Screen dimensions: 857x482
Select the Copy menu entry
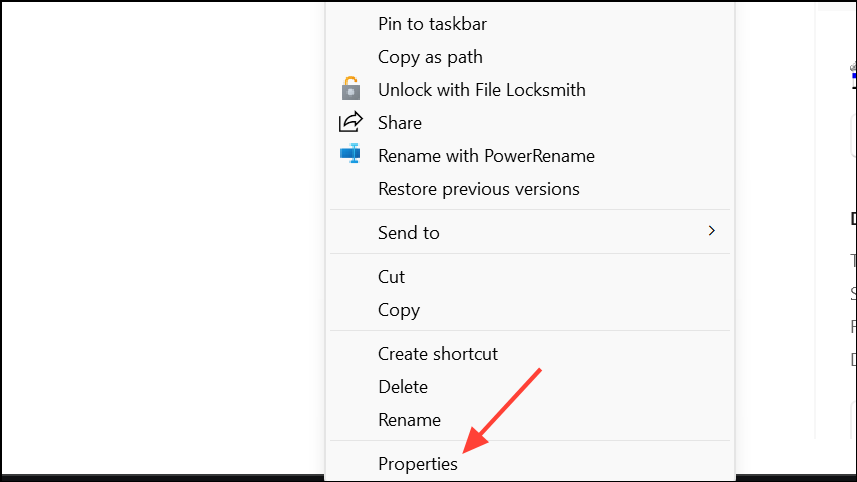pos(398,309)
